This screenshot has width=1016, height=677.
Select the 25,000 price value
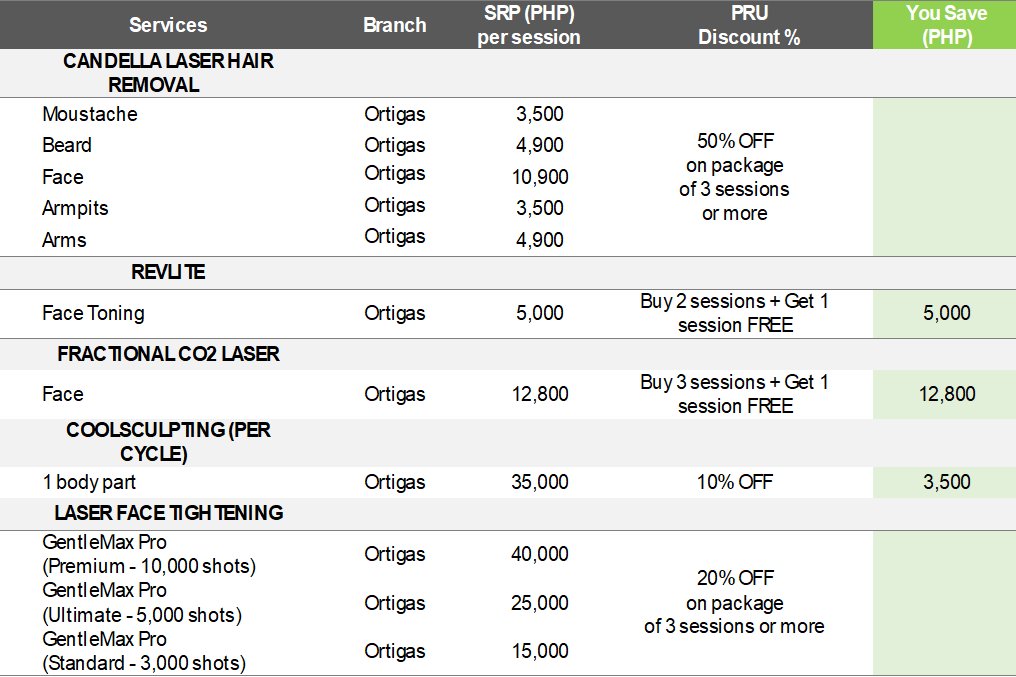click(540, 603)
